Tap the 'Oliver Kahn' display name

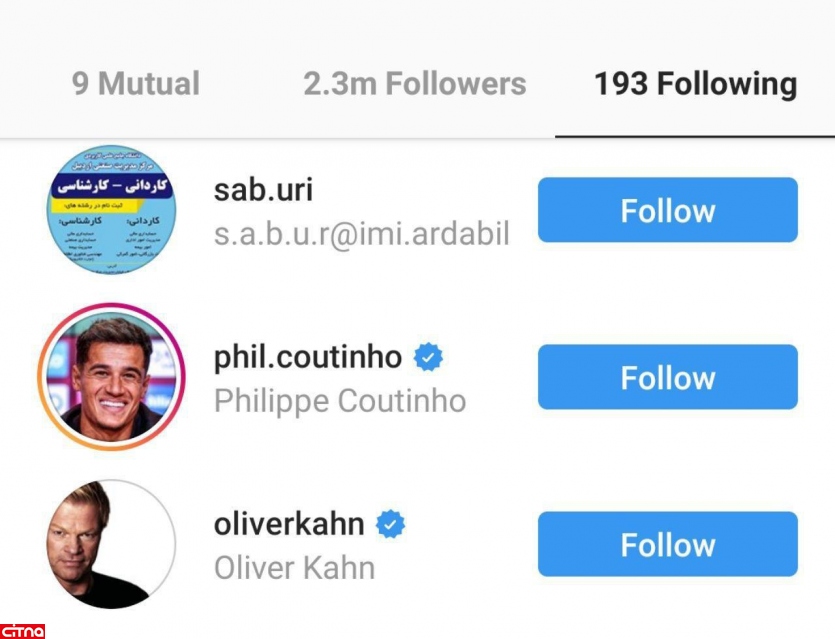click(x=294, y=568)
